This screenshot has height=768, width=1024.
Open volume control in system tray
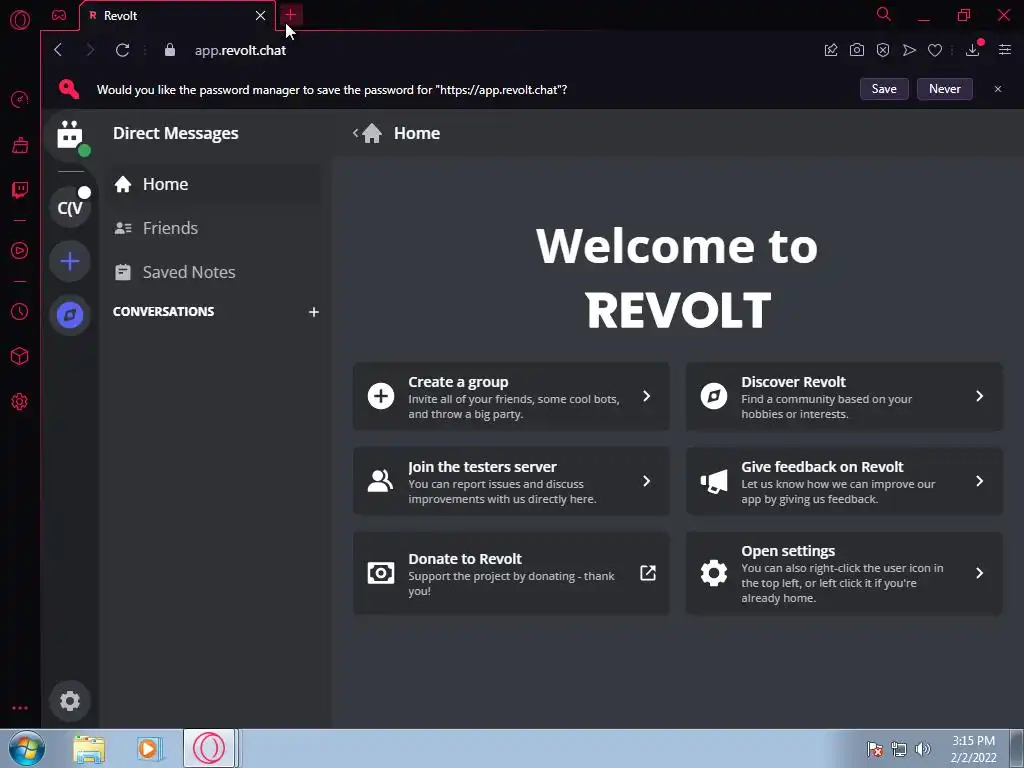click(923, 749)
